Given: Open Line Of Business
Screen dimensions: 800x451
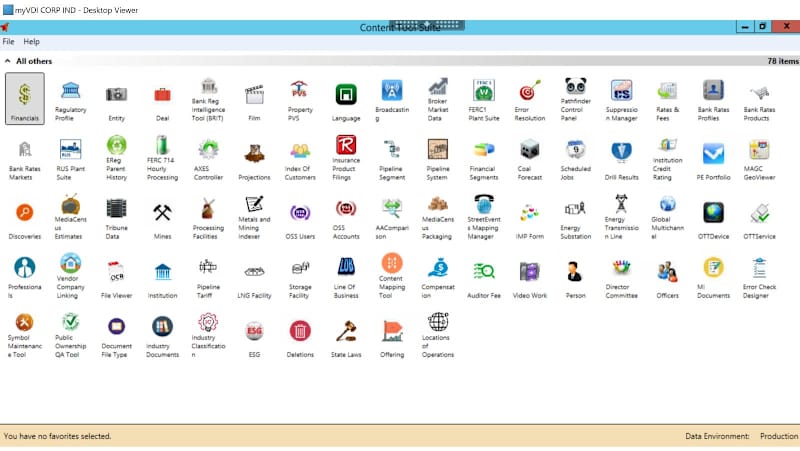Looking at the screenshot, I should [346, 279].
